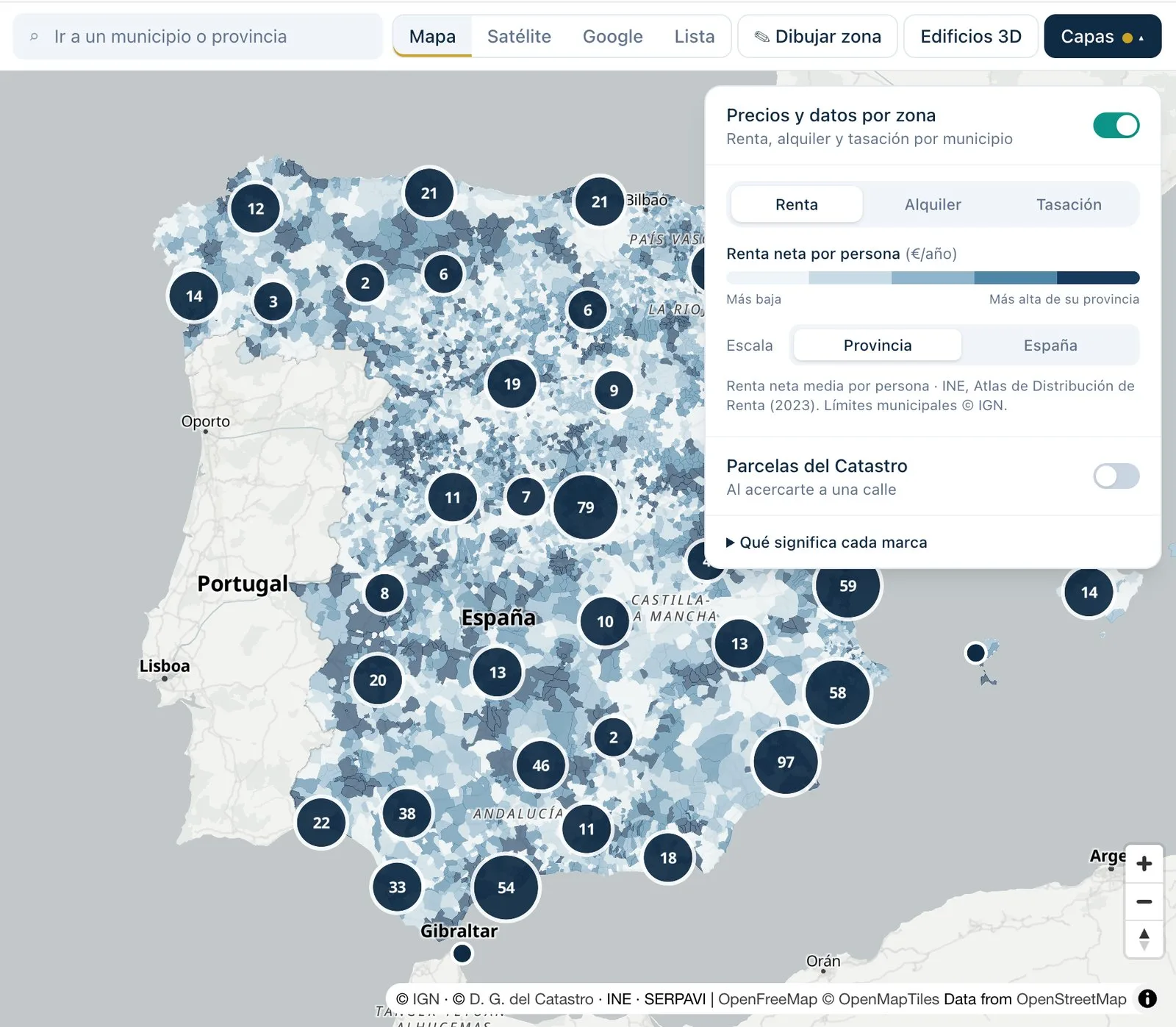Select the Renta data tab
The width and height of the screenshot is (1176, 1027).
pos(797,204)
